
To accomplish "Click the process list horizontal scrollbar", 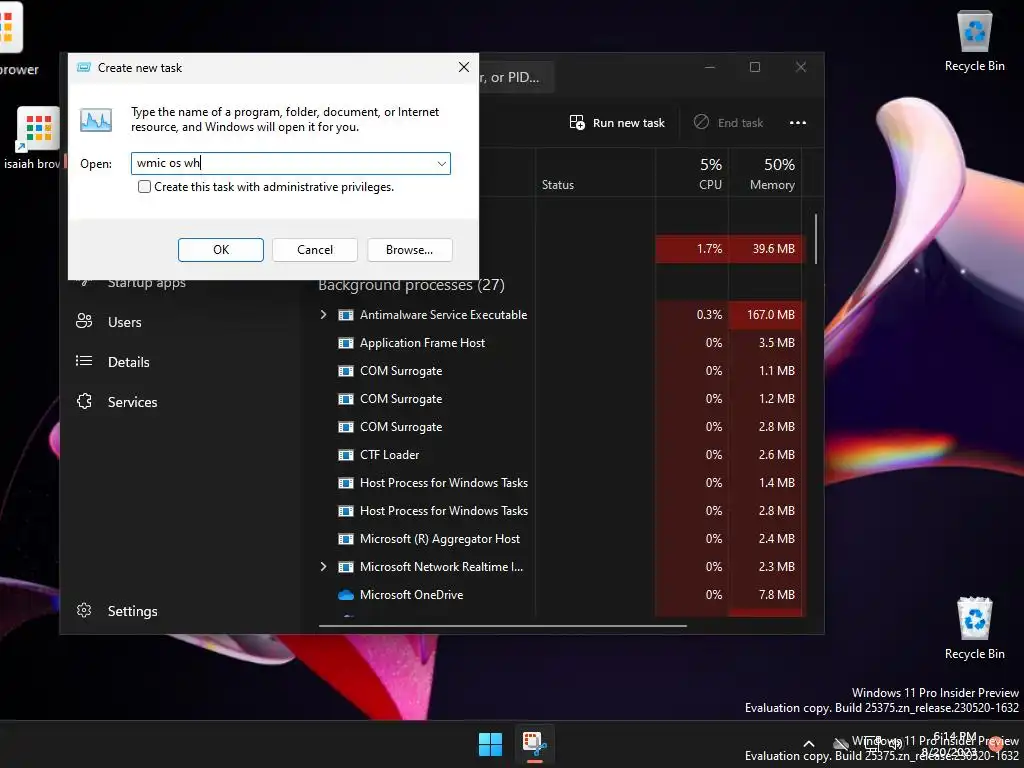I will point(502,626).
